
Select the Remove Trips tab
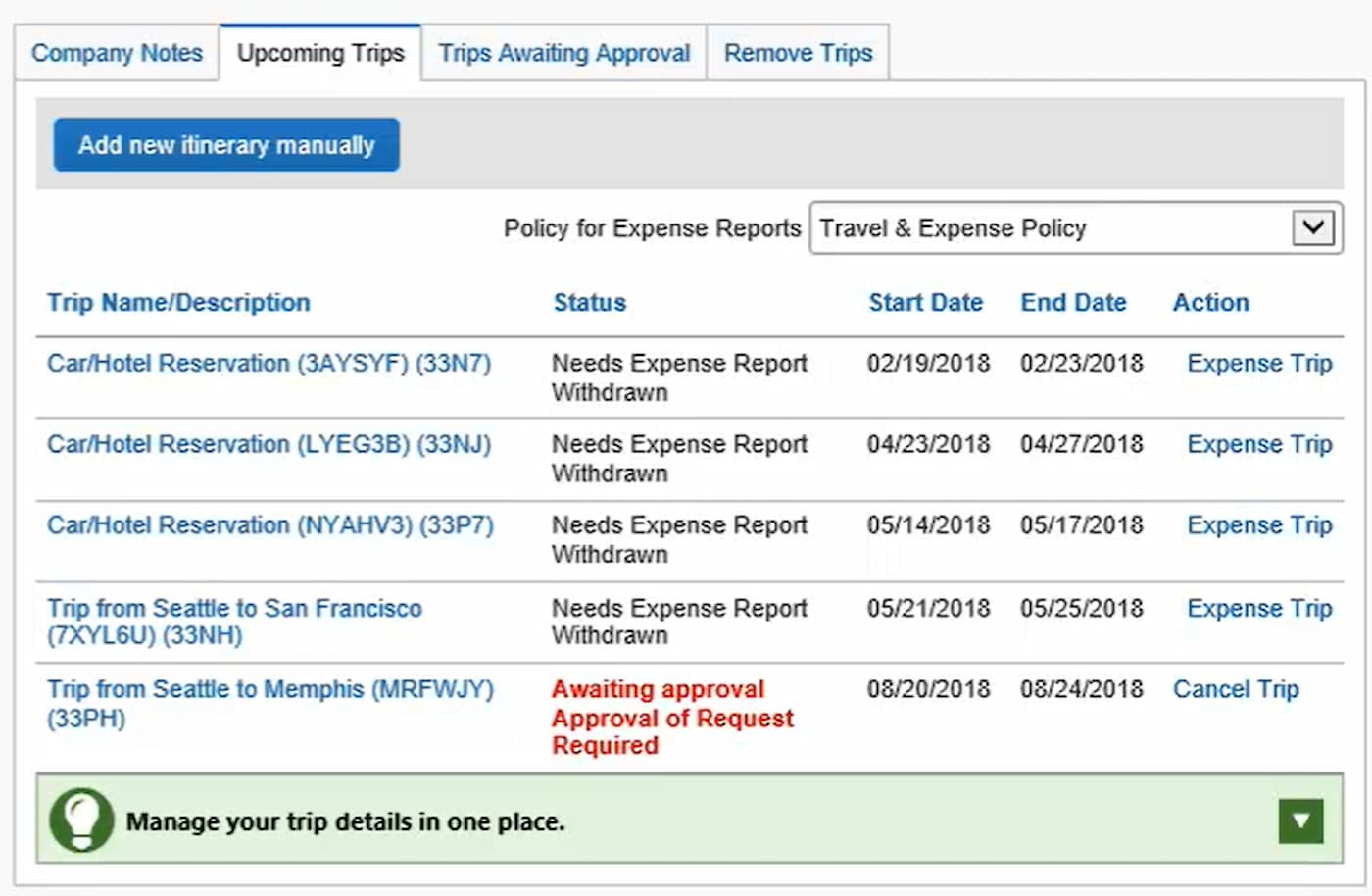click(798, 53)
